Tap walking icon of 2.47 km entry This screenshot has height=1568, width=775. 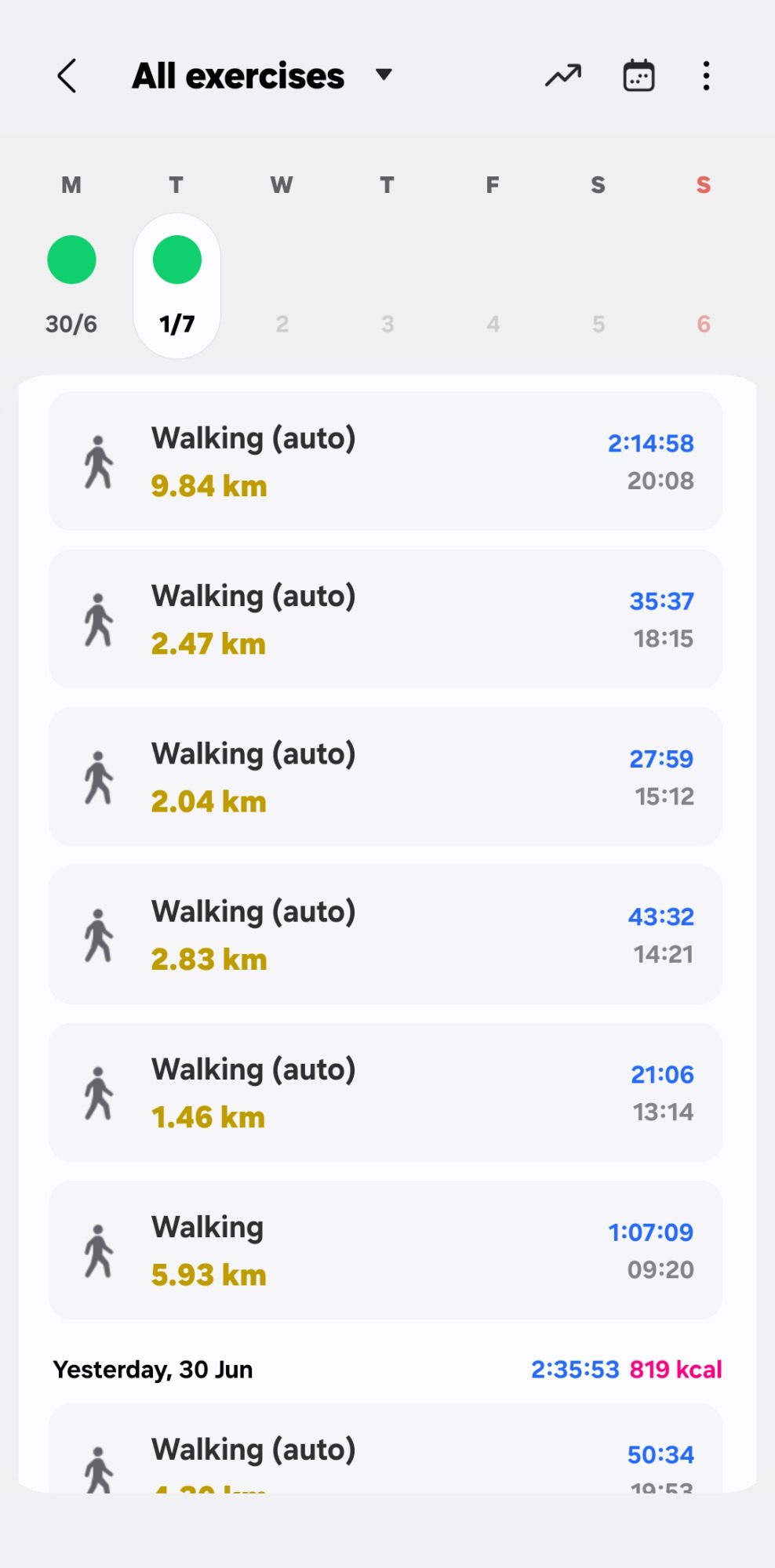click(x=99, y=619)
